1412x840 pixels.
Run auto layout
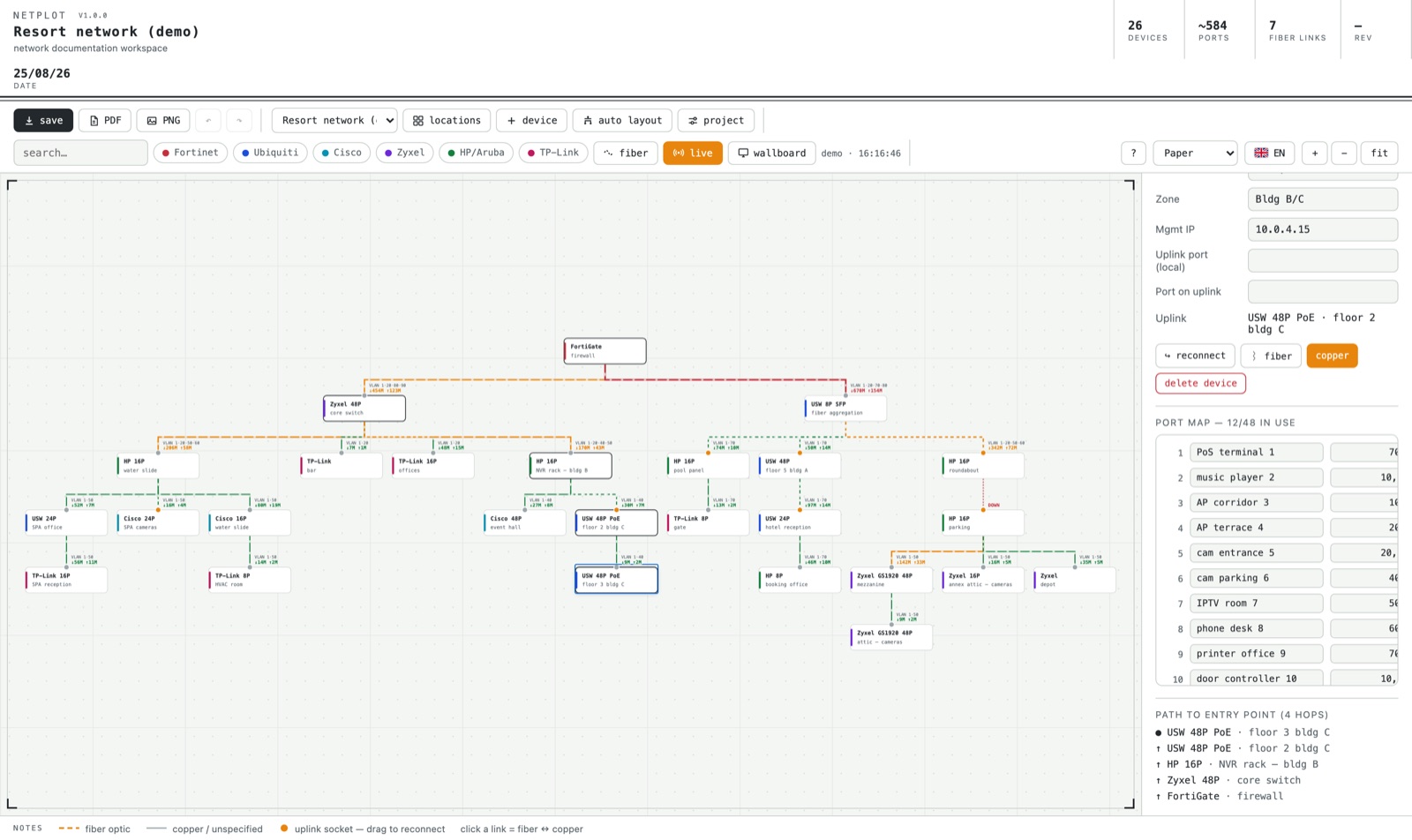pyautogui.click(x=622, y=120)
